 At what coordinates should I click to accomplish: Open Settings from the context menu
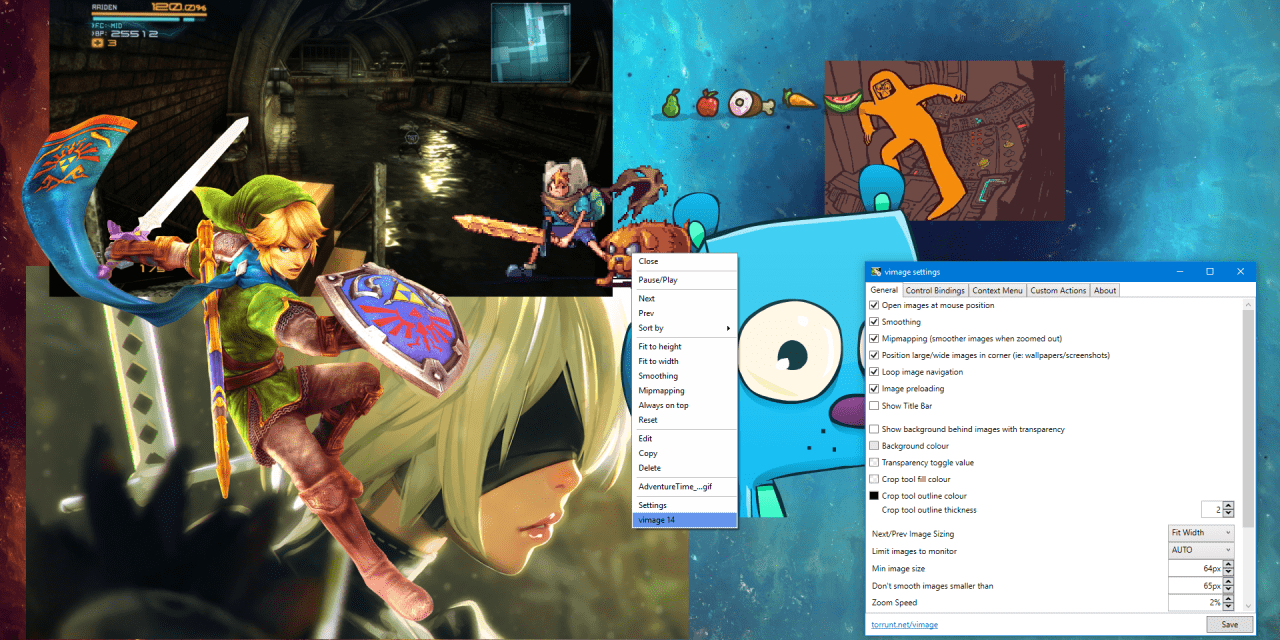coord(684,505)
